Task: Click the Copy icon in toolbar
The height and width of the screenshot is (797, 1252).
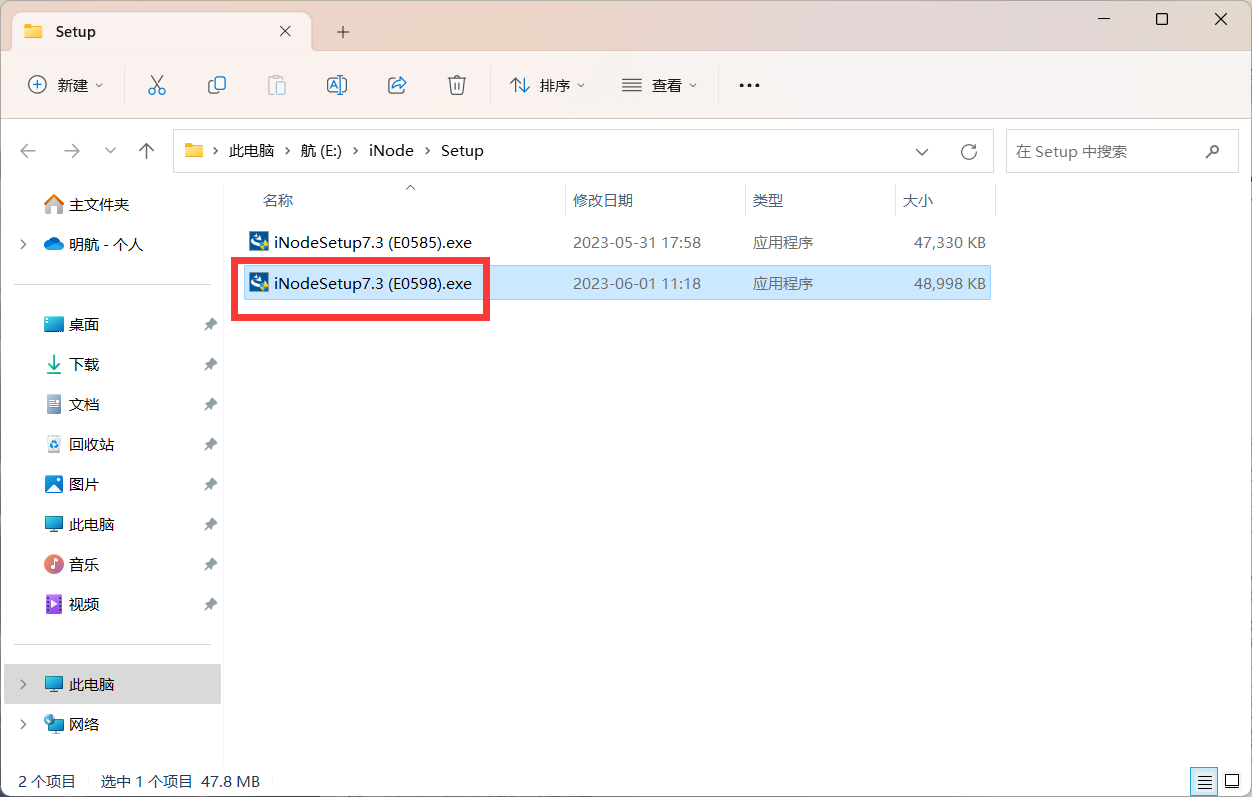Action: coord(216,85)
